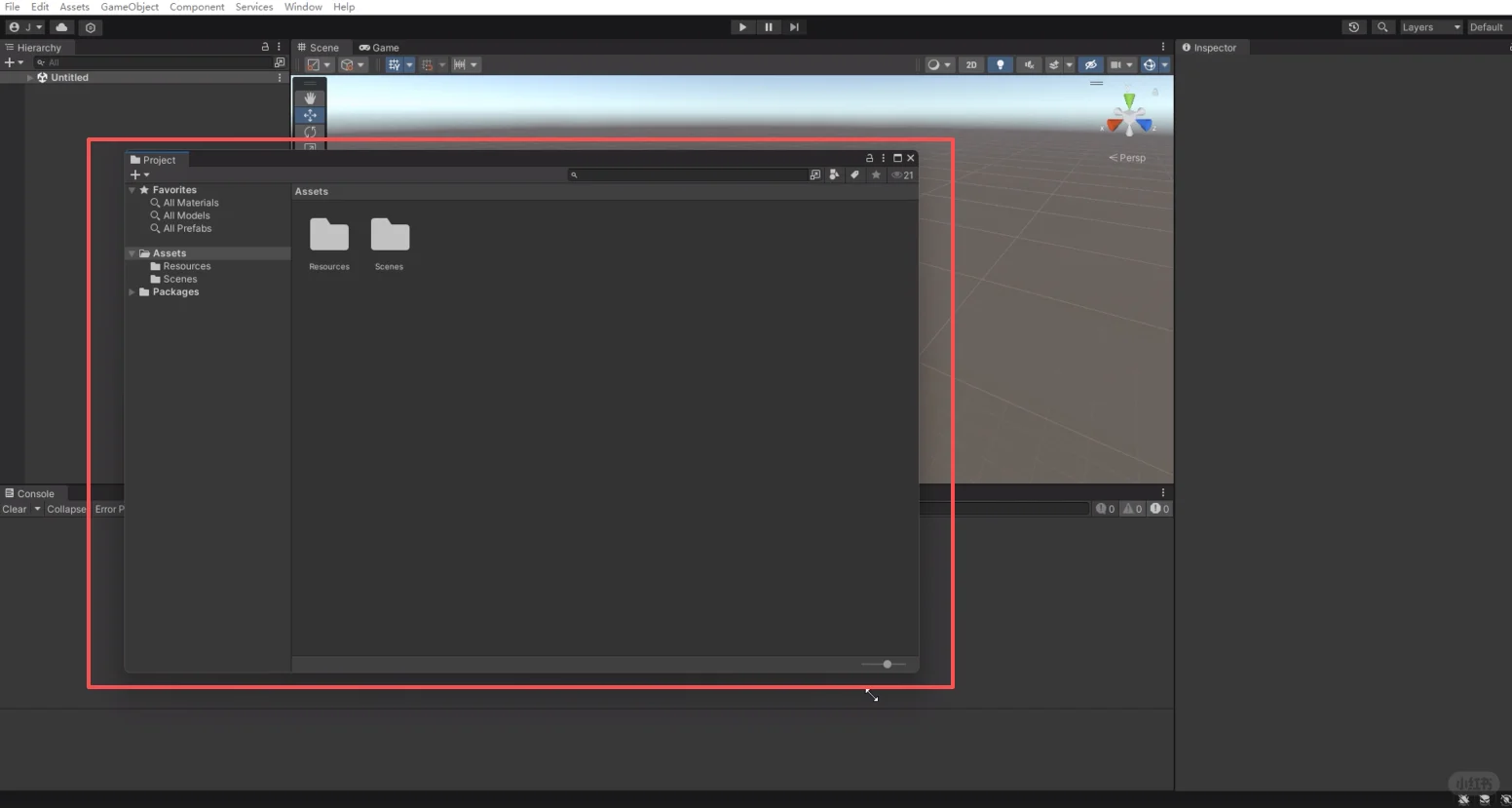
Task: Open the Window menu
Action: point(303,7)
